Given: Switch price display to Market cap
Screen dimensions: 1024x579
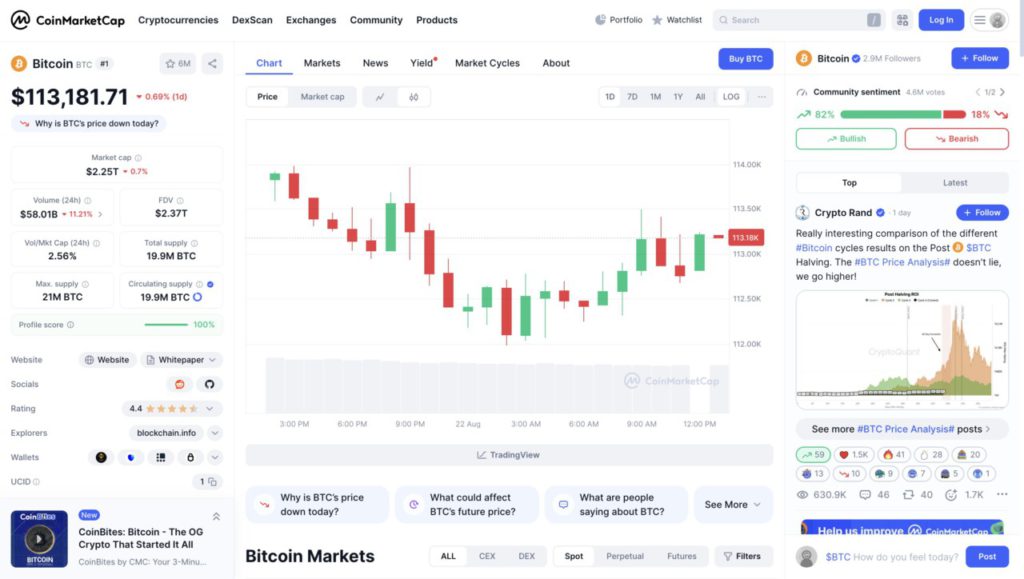Looking at the screenshot, I should tap(325, 95).
